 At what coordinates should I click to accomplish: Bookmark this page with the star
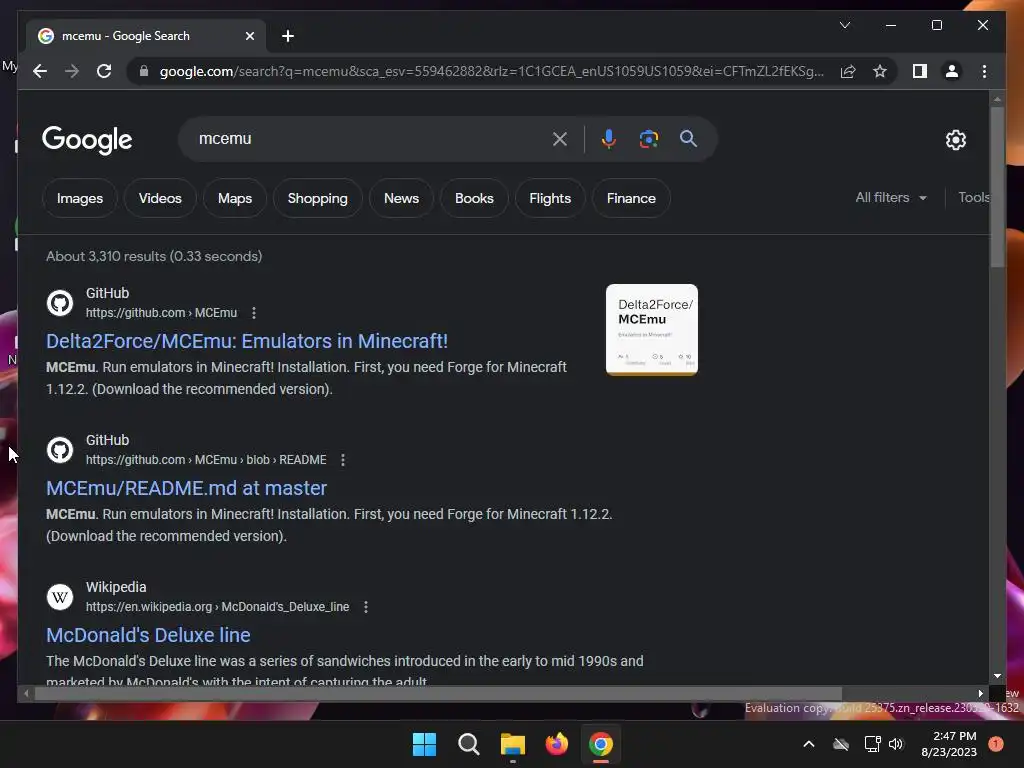pyautogui.click(x=880, y=71)
